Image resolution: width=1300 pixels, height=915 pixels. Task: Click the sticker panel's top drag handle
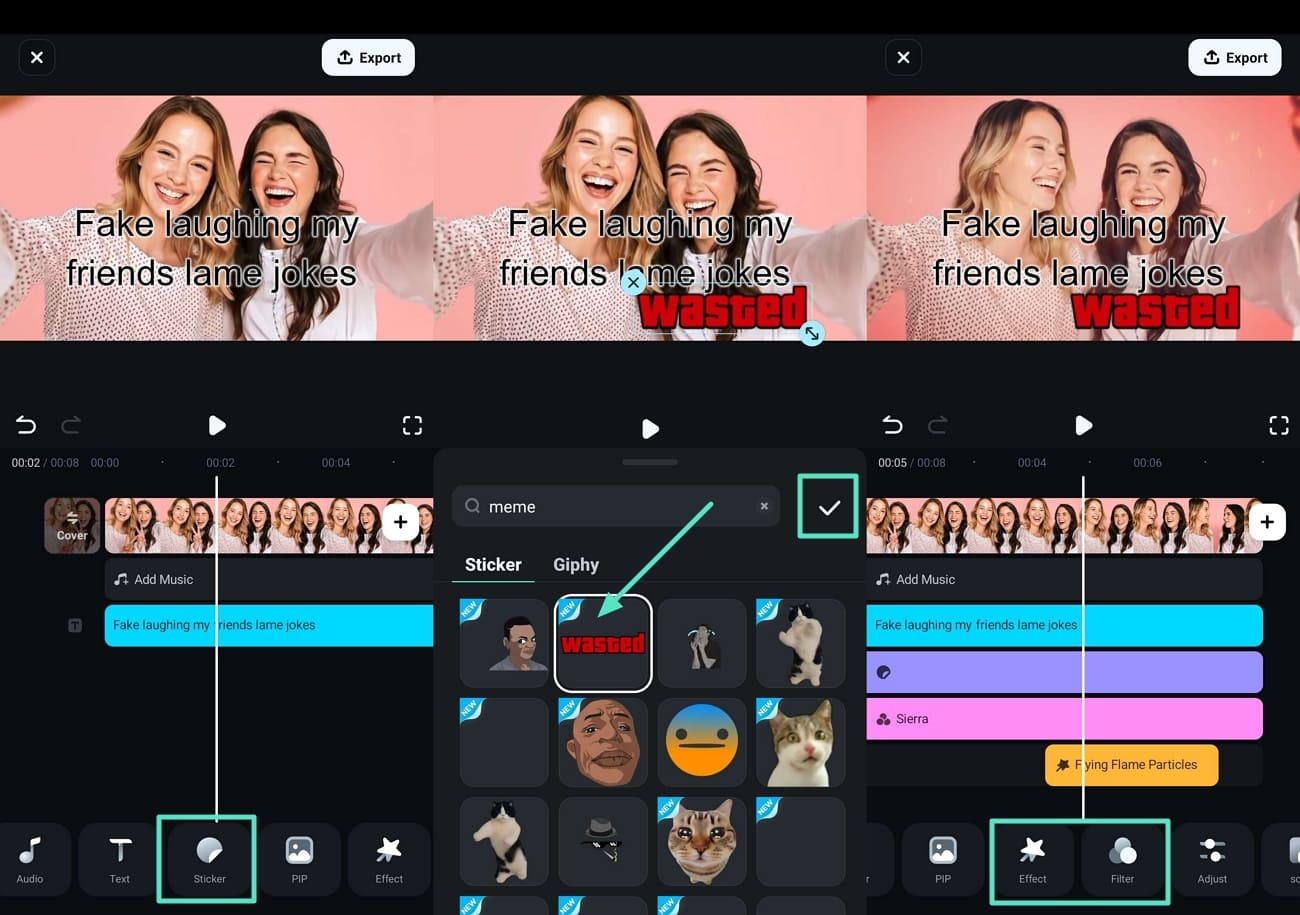tap(650, 462)
